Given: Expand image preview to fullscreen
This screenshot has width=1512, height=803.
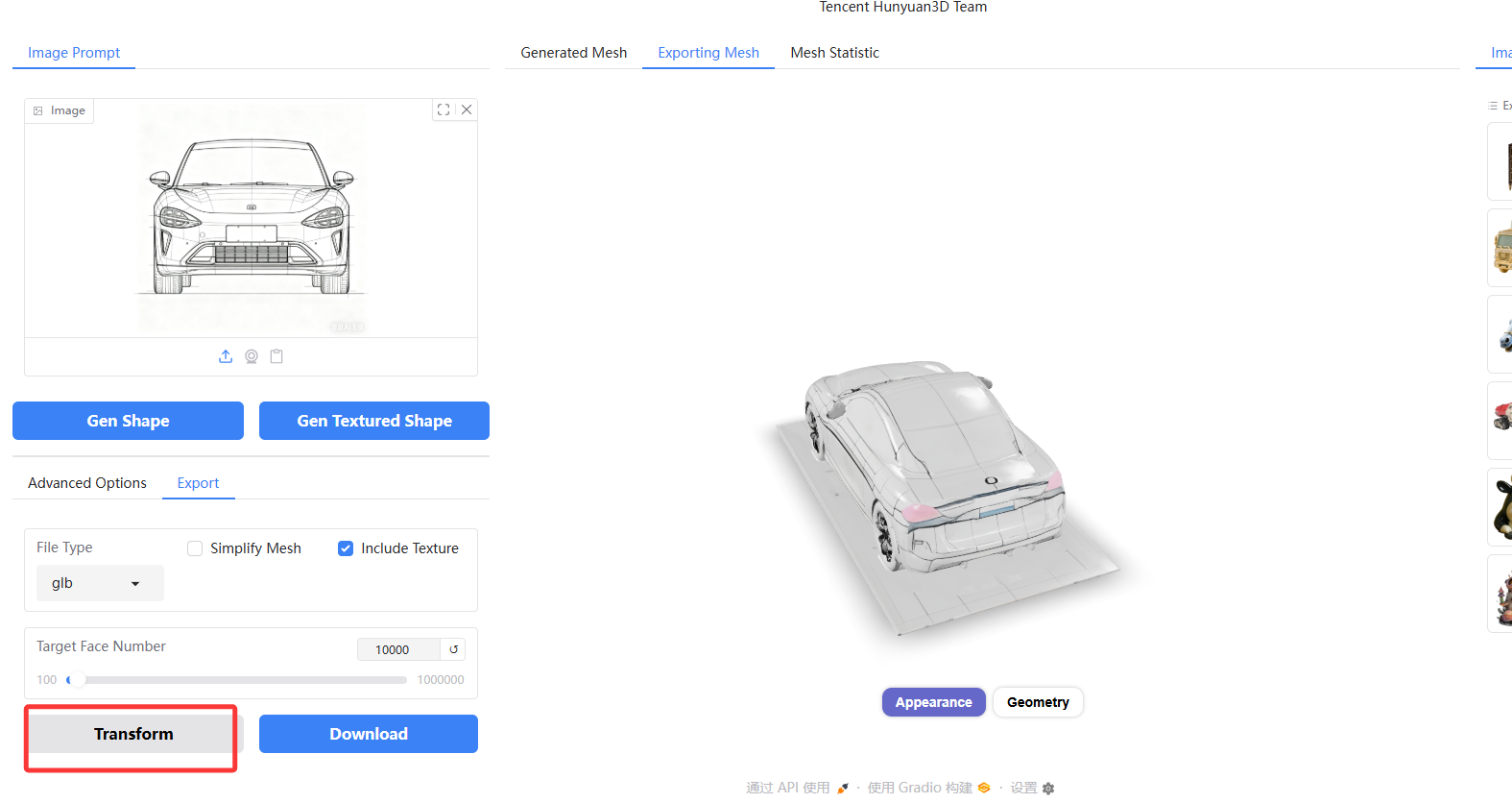Looking at the screenshot, I should (x=444, y=109).
